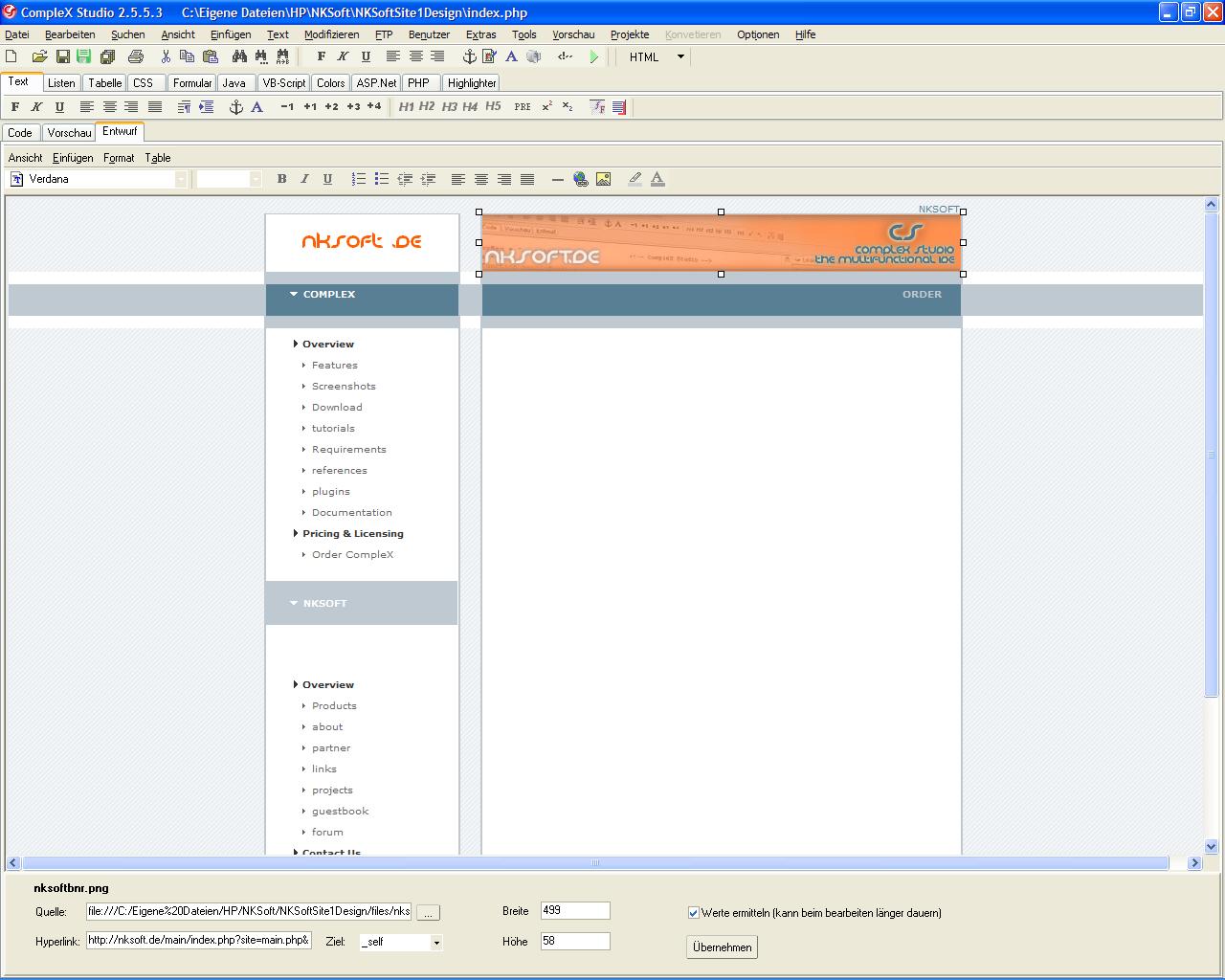The width and height of the screenshot is (1225, 980).
Task: Open the HTML document type dropdown
Action: 680,57
